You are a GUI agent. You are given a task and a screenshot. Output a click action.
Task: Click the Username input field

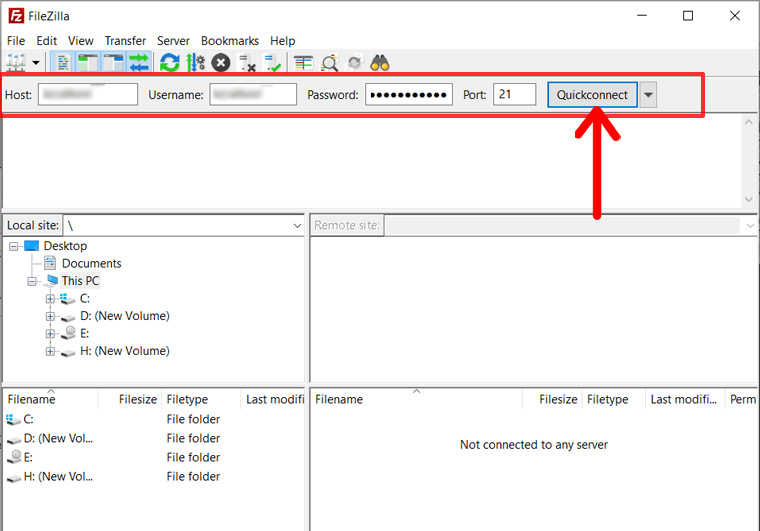click(x=253, y=94)
